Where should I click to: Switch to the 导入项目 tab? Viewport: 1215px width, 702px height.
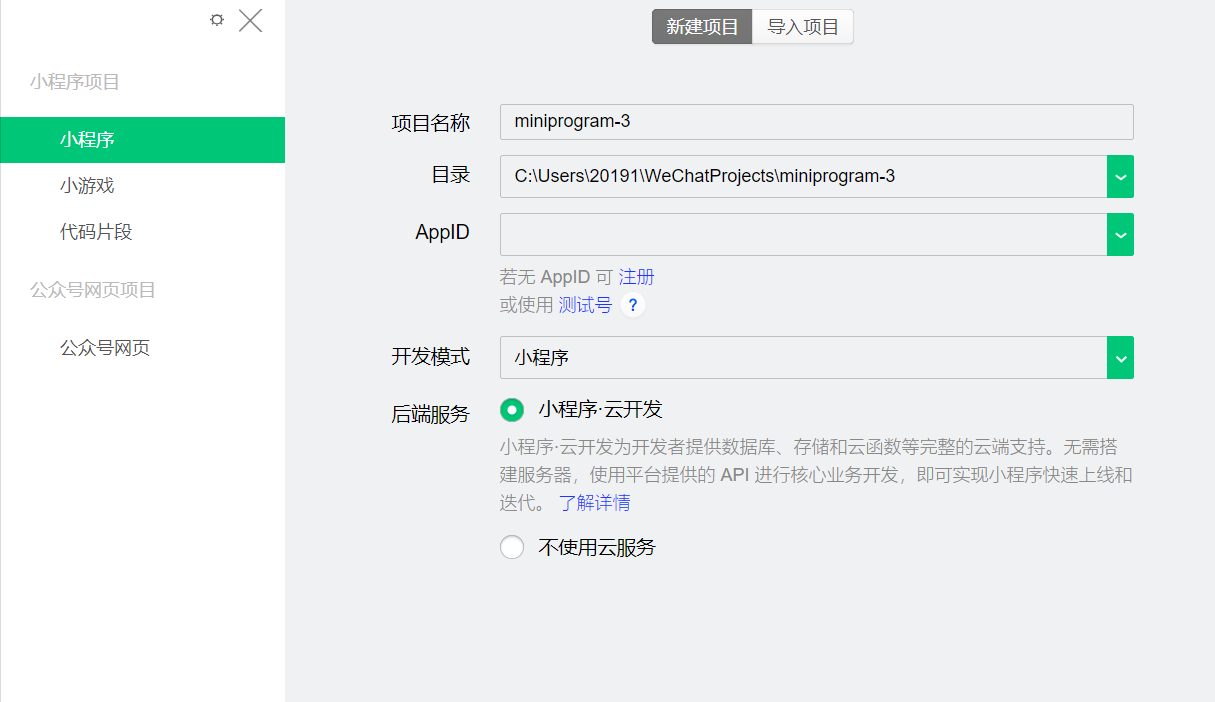tap(802, 27)
